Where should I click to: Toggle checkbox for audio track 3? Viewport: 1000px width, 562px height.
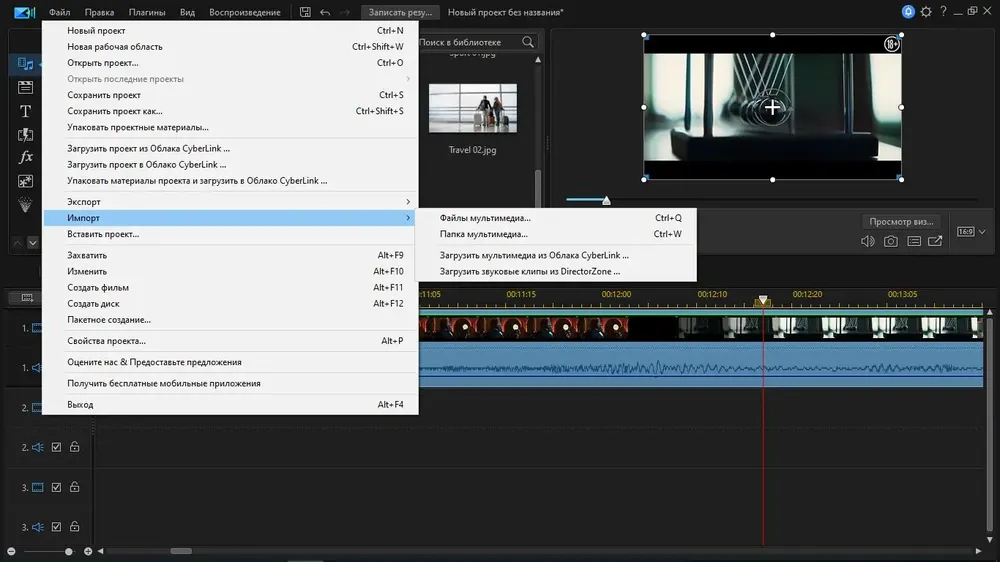point(56,527)
